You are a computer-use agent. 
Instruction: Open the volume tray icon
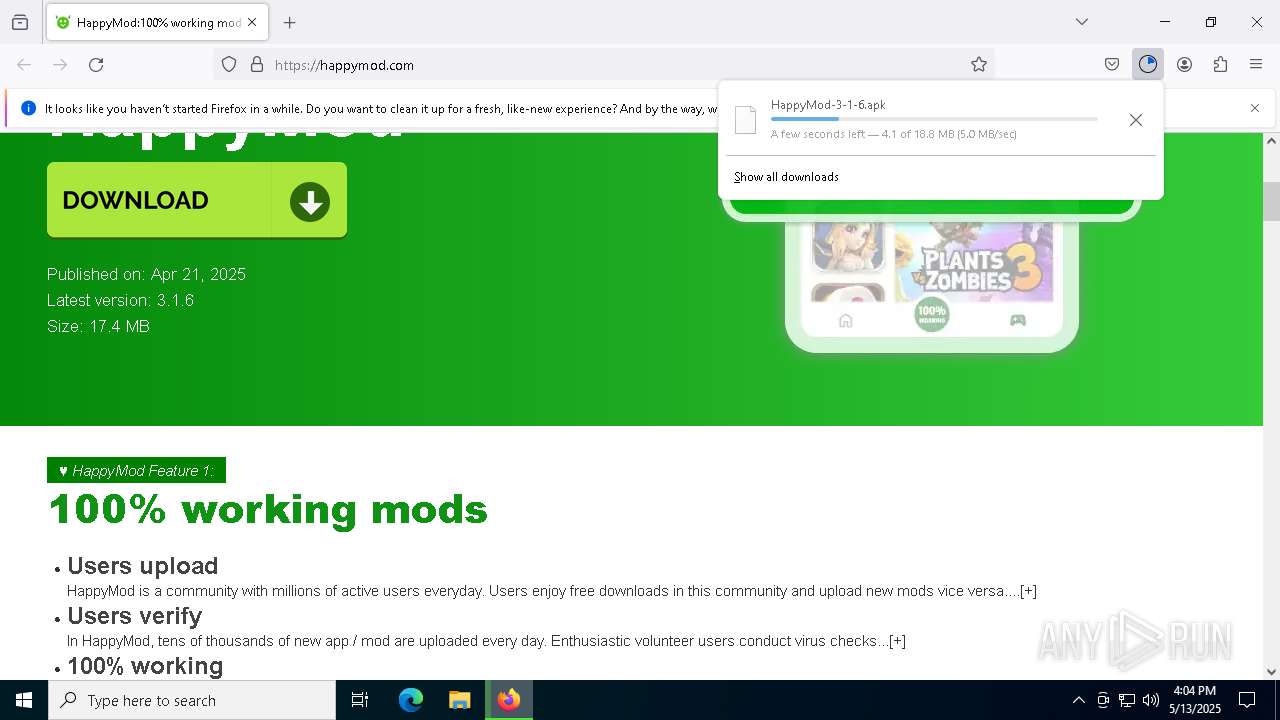point(1151,700)
